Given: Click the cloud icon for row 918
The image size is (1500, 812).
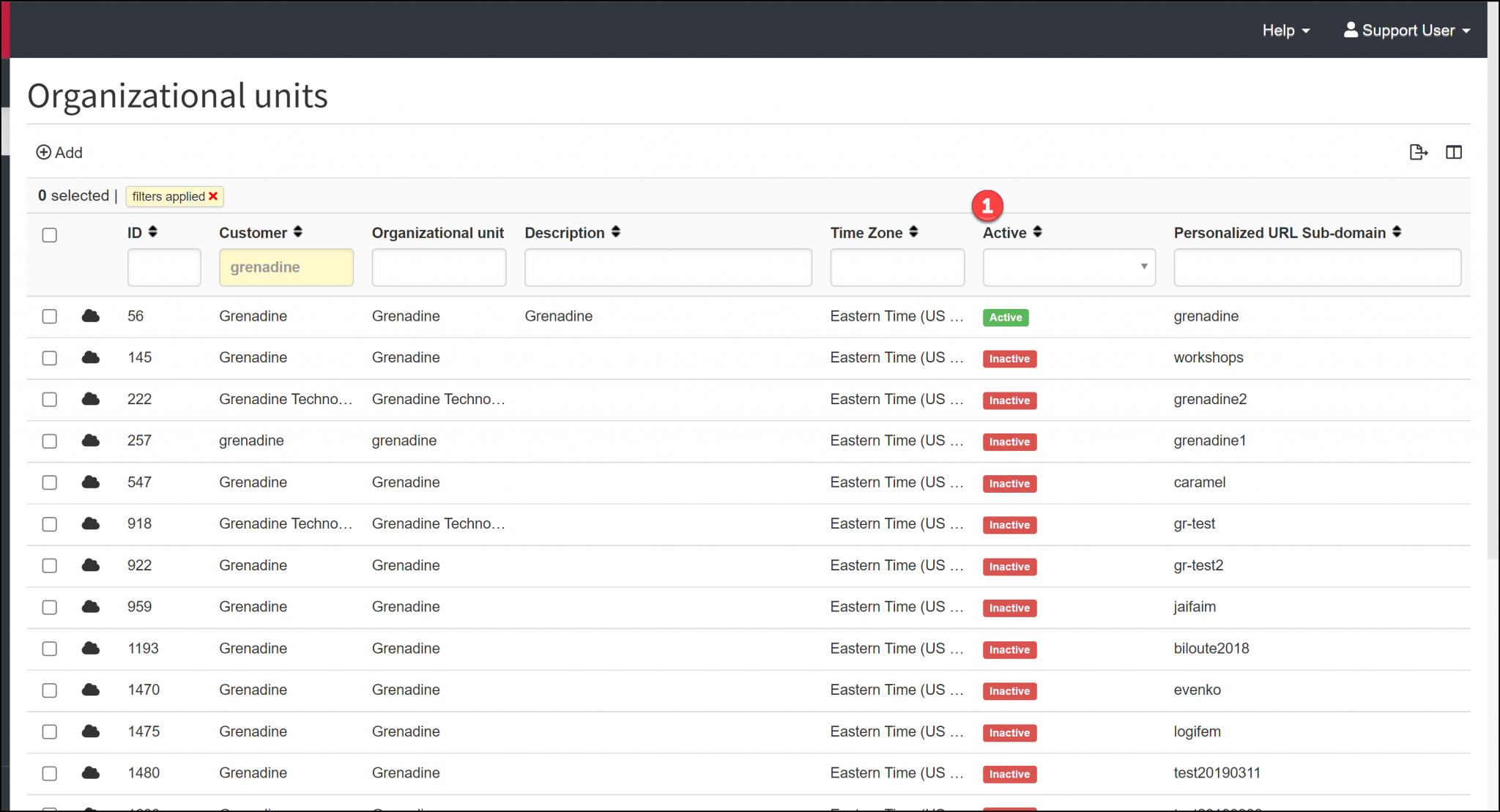Looking at the screenshot, I should pyautogui.click(x=90, y=524).
